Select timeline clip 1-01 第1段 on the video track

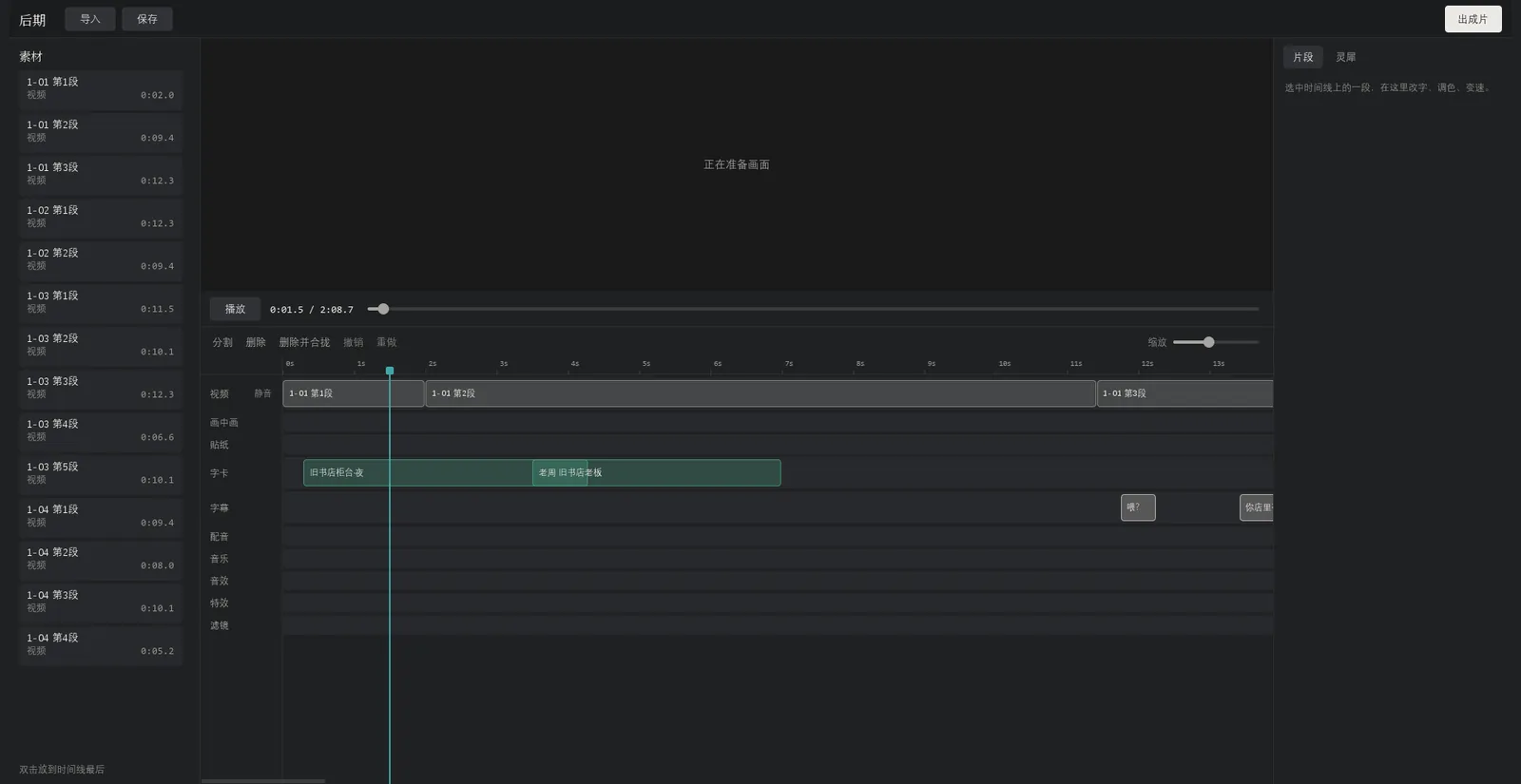tap(354, 393)
